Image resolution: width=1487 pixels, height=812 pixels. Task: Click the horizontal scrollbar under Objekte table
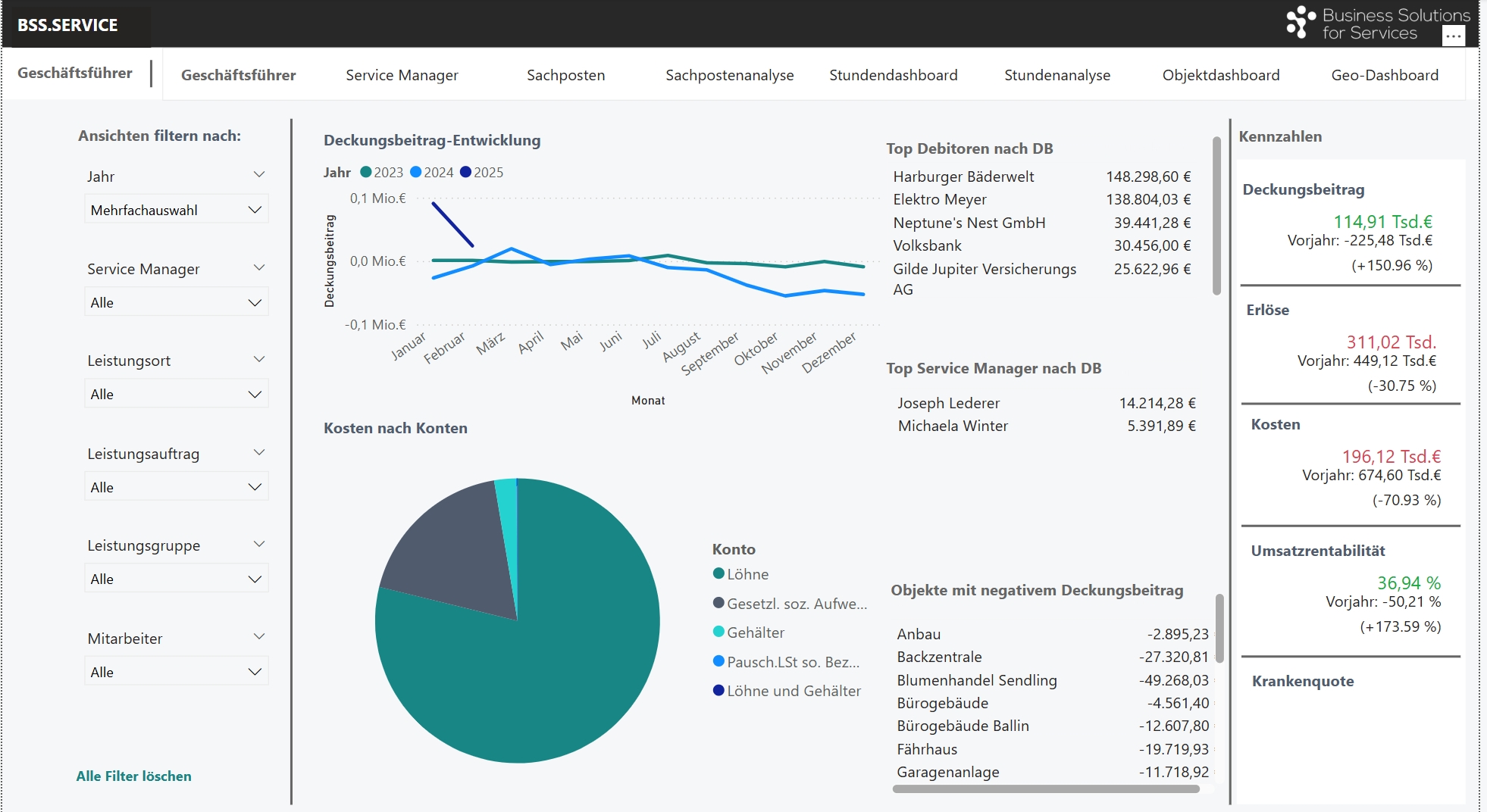pyautogui.click(x=1046, y=789)
